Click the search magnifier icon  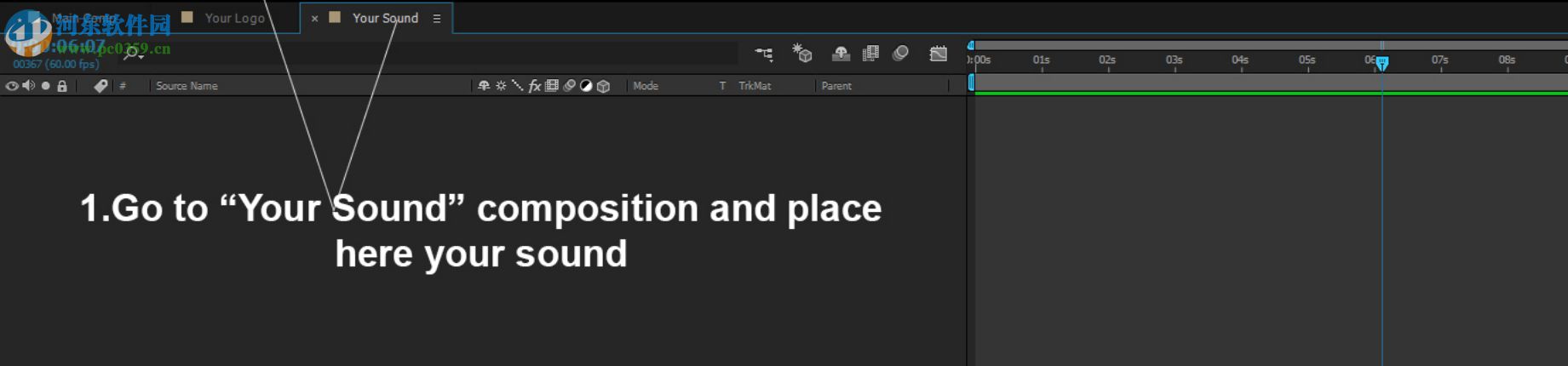click(x=132, y=54)
